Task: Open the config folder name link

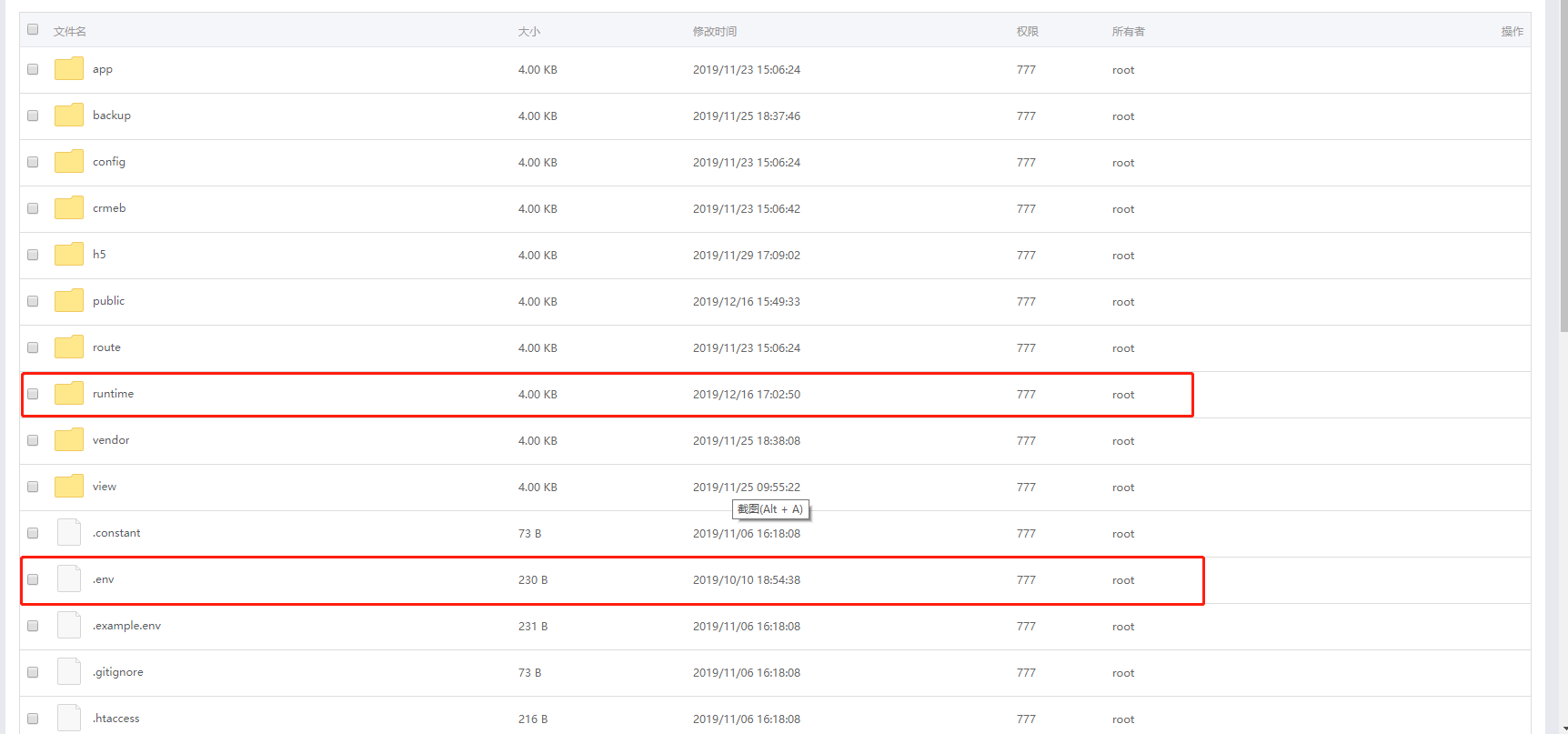Action: 109,162
